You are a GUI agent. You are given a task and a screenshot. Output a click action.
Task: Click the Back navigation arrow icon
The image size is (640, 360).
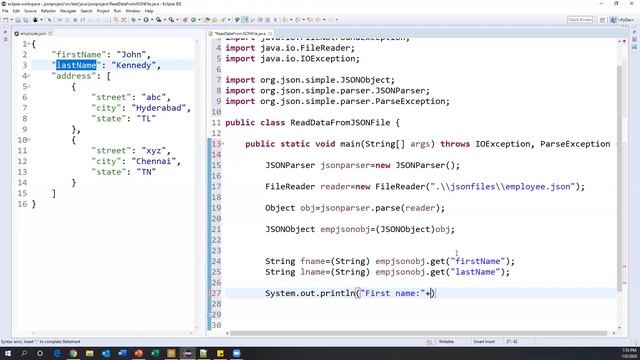click(318, 20)
